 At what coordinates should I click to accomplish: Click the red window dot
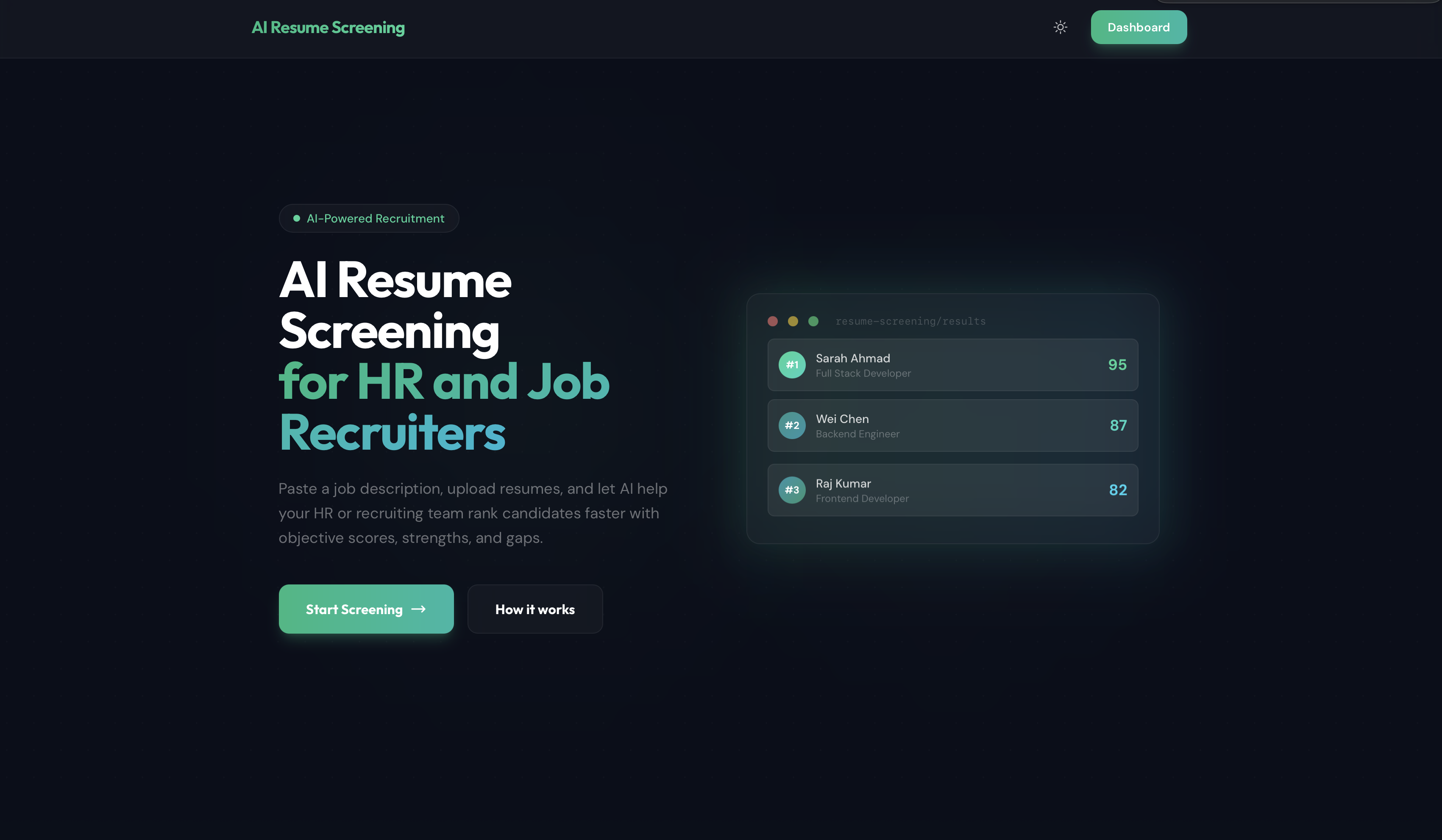[x=772, y=321]
